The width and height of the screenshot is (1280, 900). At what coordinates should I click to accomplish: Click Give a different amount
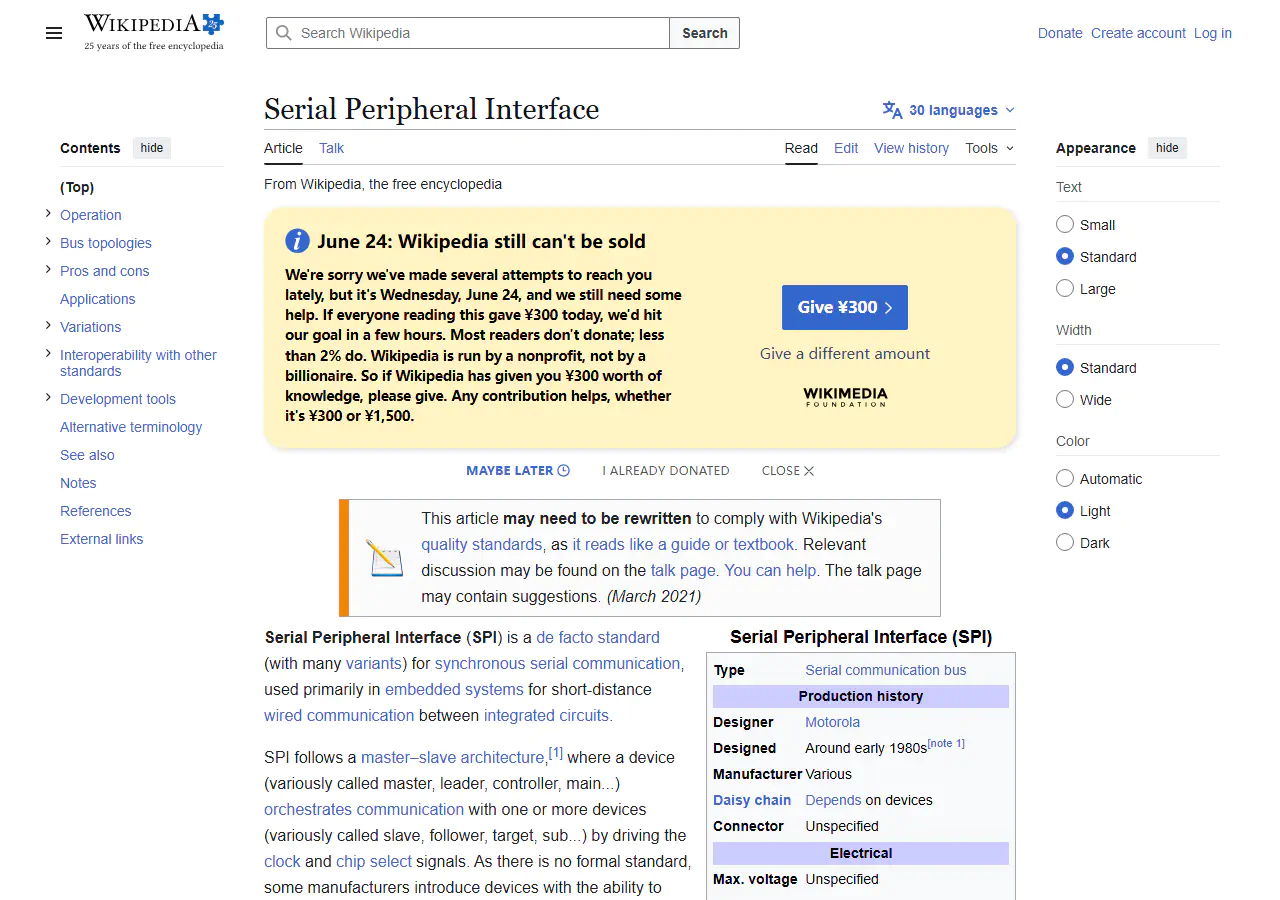(845, 354)
